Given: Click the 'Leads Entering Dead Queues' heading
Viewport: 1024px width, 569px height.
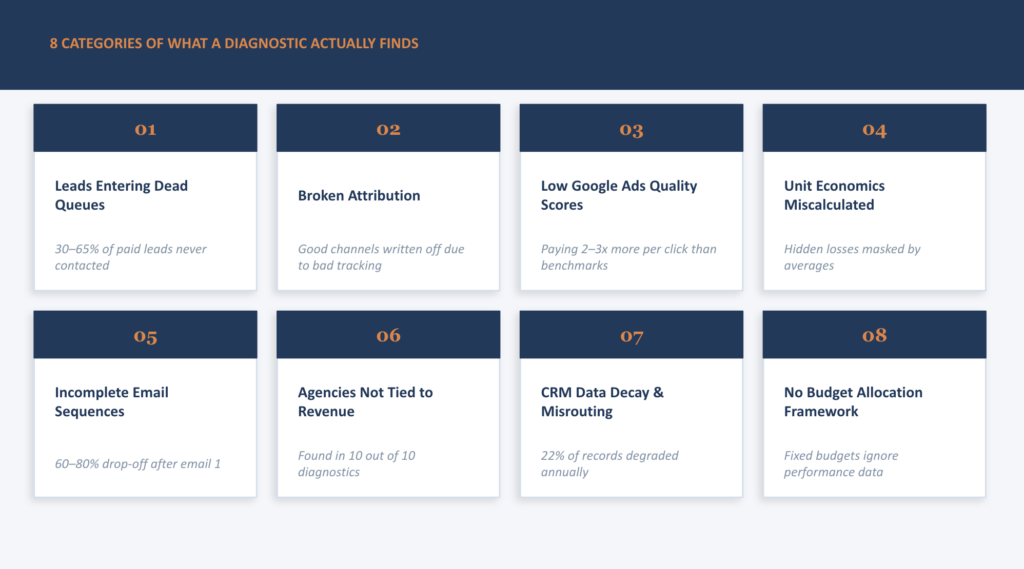Looking at the screenshot, I should pyautogui.click(x=121, y=195).
